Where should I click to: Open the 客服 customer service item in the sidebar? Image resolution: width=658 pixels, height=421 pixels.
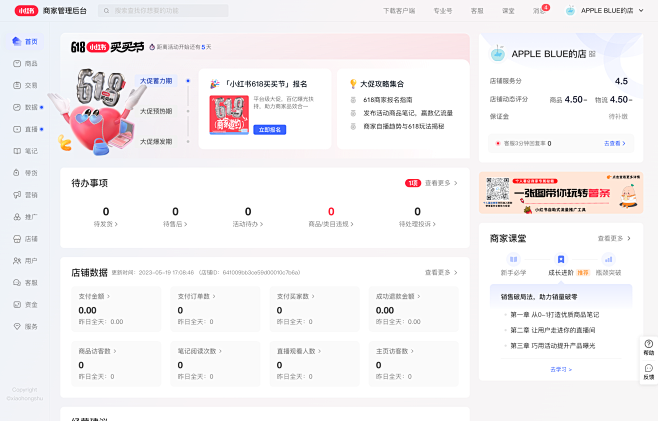point(26,282)
